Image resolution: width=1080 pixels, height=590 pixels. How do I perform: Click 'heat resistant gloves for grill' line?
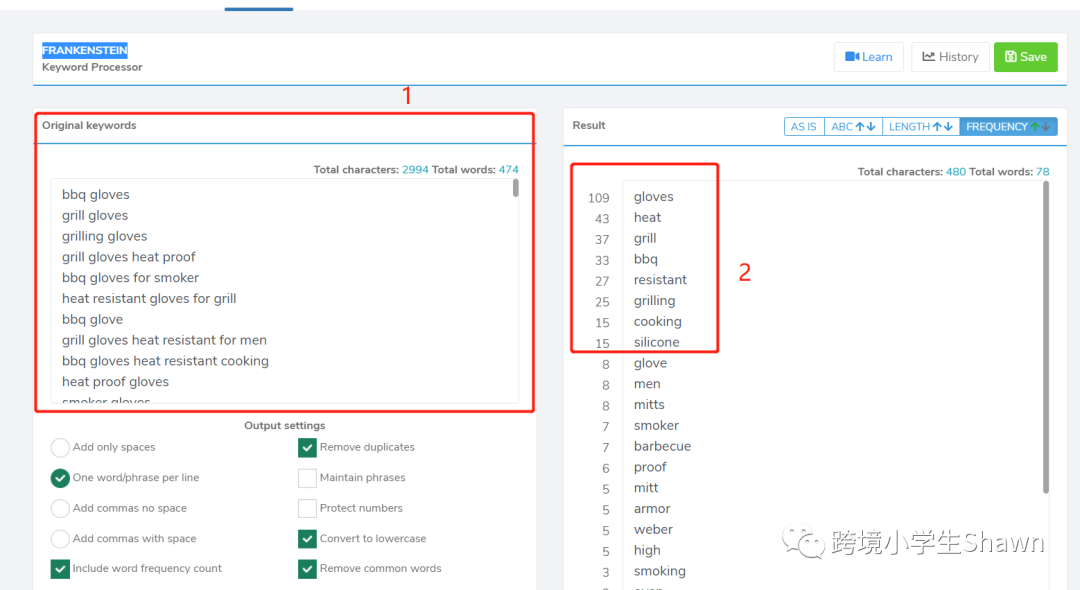coord(149,298)
